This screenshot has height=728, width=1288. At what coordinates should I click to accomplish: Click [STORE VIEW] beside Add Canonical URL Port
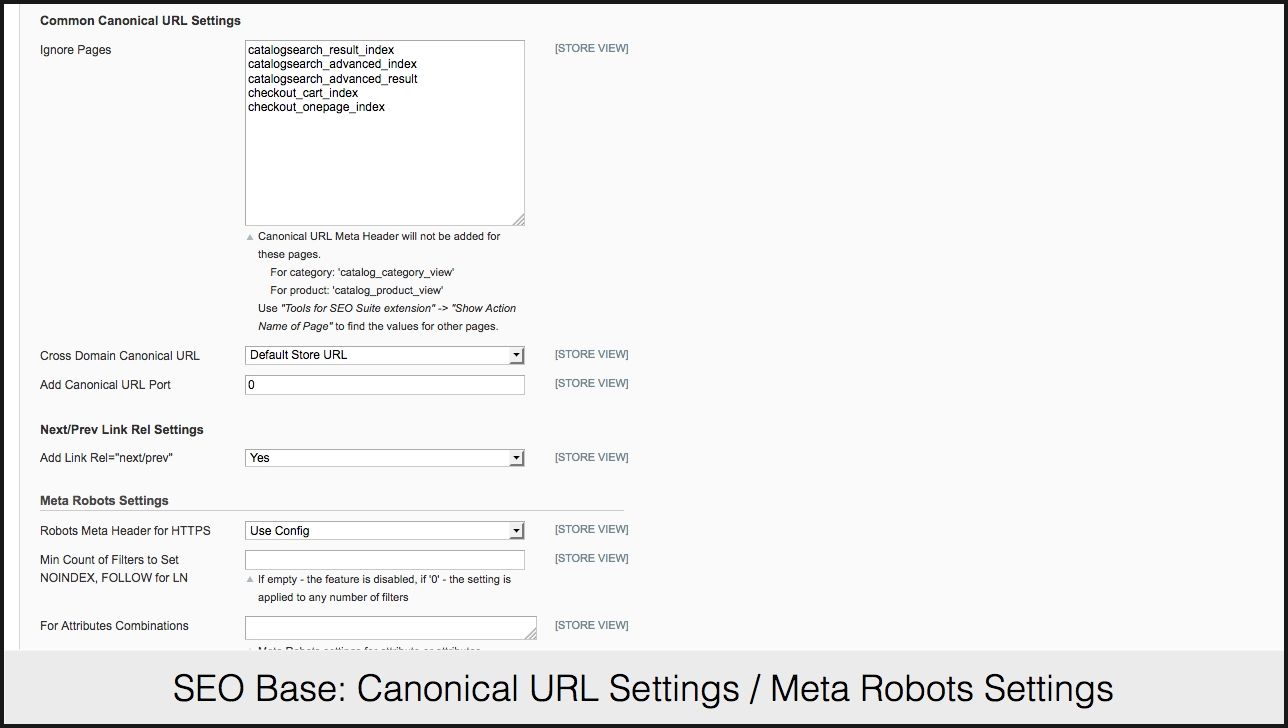(591, 383)
